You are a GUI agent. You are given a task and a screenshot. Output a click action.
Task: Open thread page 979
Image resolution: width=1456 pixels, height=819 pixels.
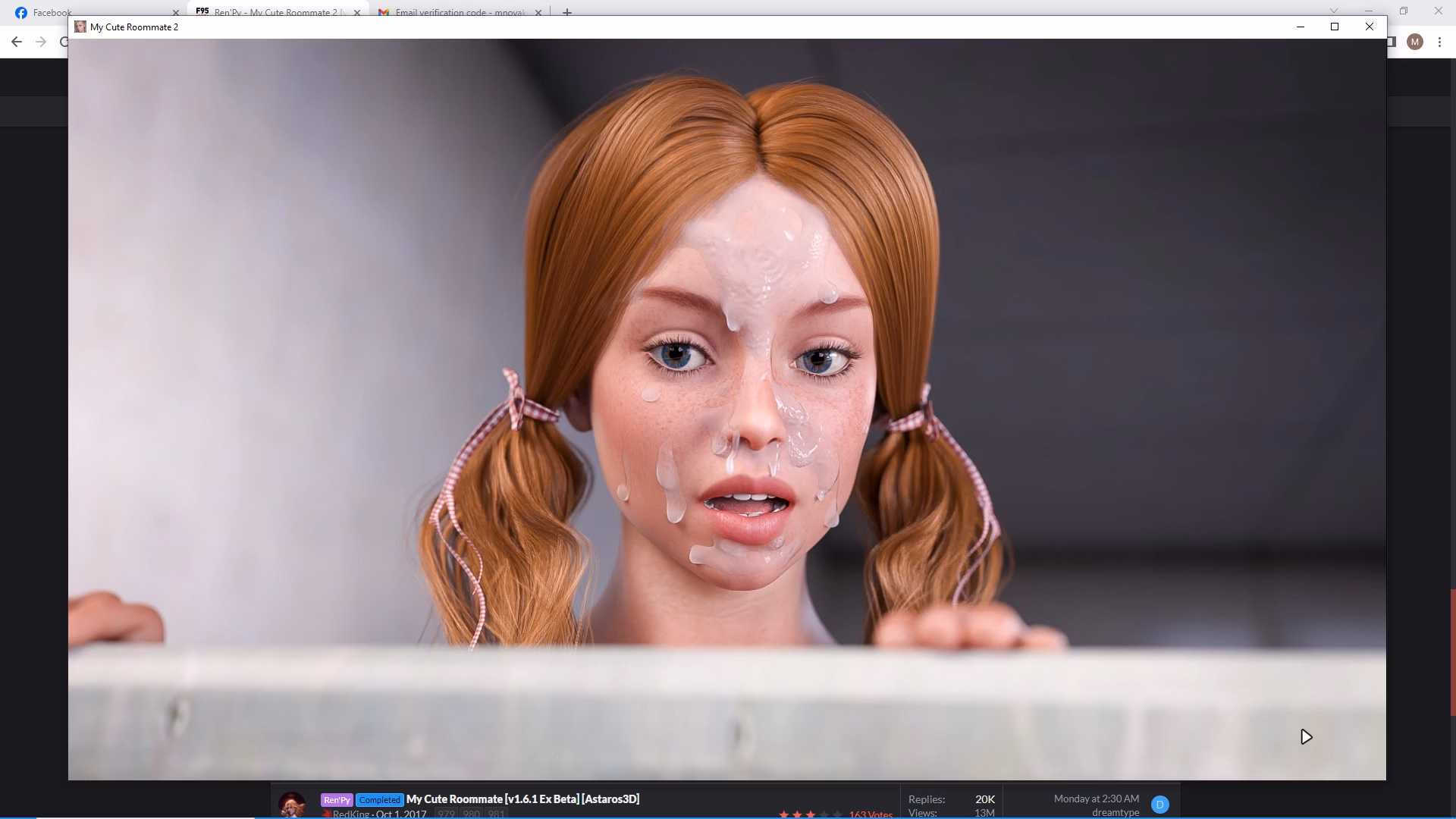tap(446, 814)
